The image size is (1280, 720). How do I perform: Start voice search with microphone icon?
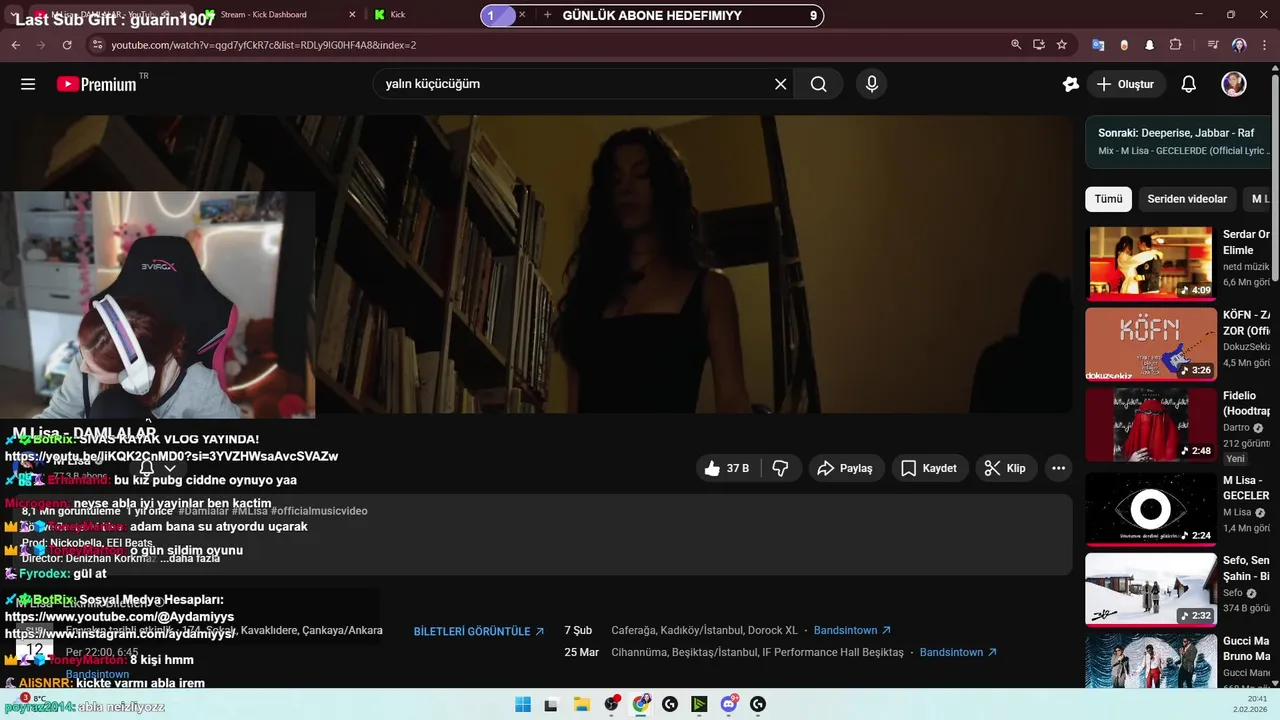click(x=872, y=84)
